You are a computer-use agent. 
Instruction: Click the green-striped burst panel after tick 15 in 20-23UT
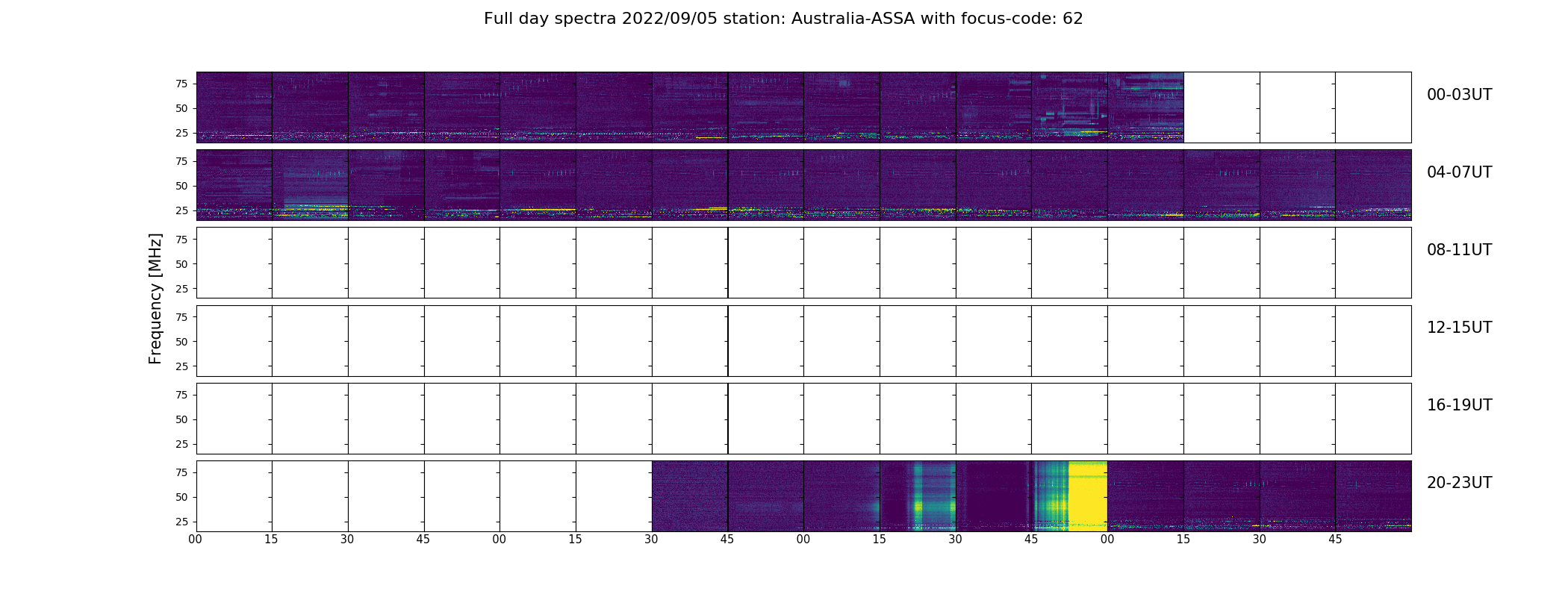tap(918, 496)
